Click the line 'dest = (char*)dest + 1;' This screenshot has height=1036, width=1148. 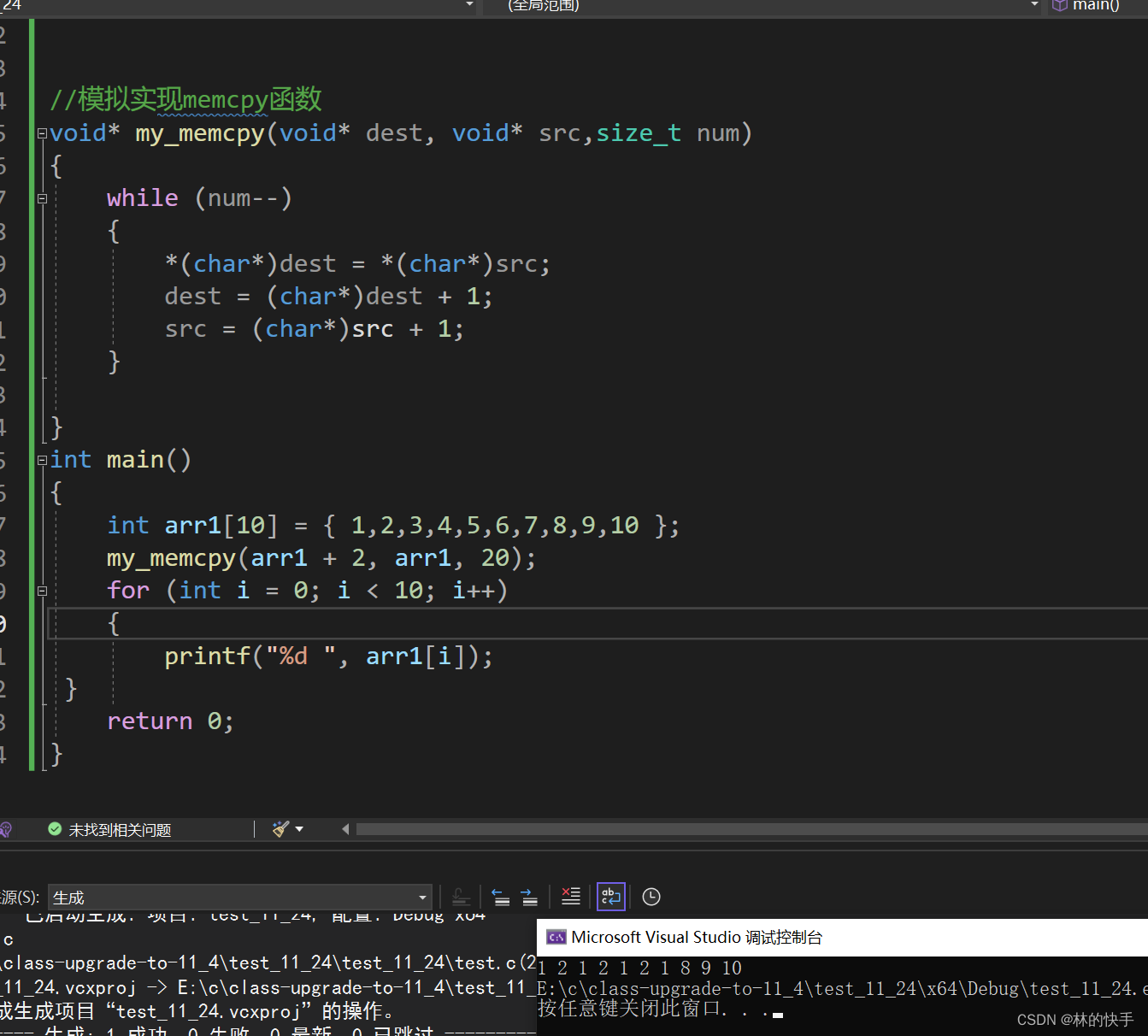coord(328,297)
